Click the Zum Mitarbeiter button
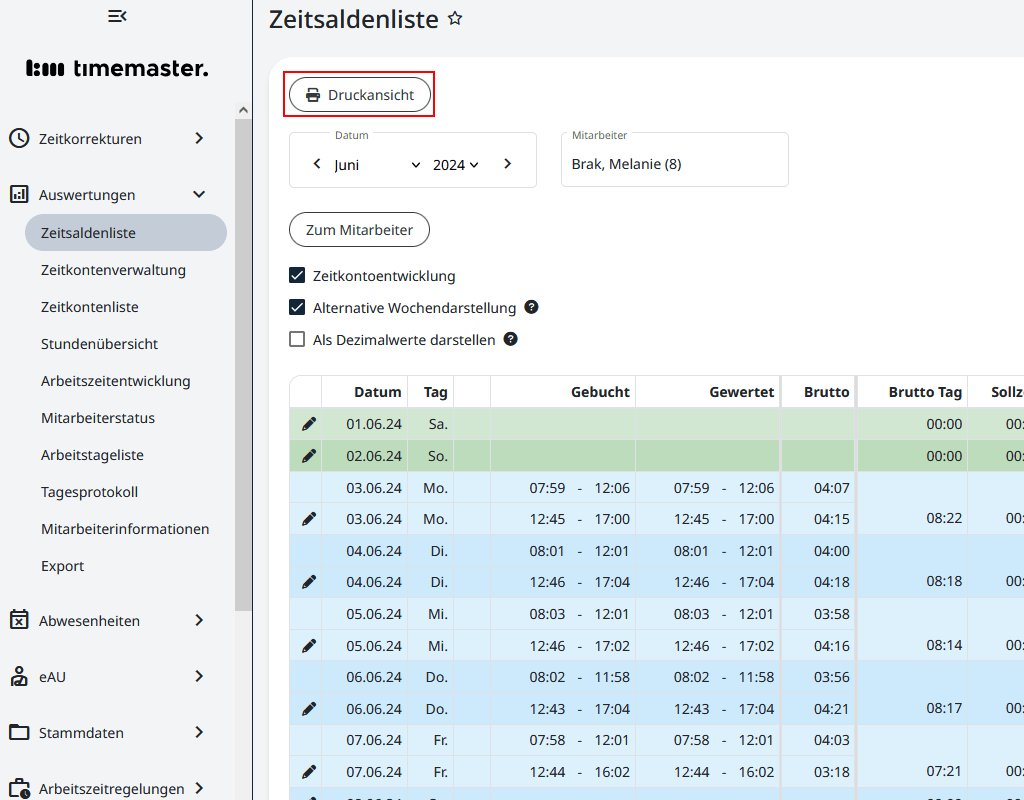This screenshot has height=800, width=1024. [359, 229]
